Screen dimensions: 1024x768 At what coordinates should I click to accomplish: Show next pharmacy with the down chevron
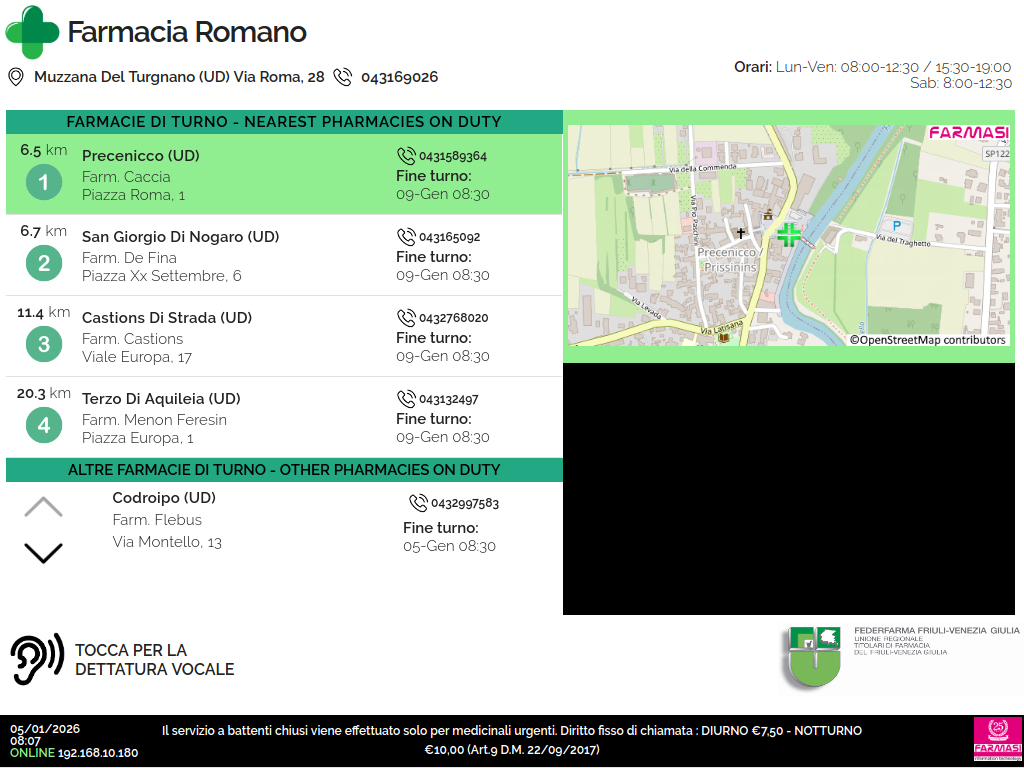(x=43, y=552)
